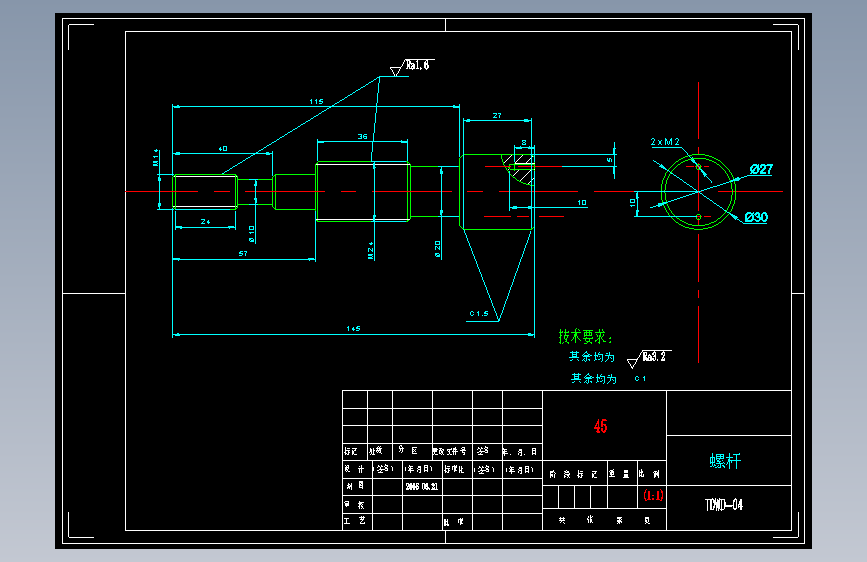
Task: Select the 2×M2 hole callout
Action: coord(665,142)
